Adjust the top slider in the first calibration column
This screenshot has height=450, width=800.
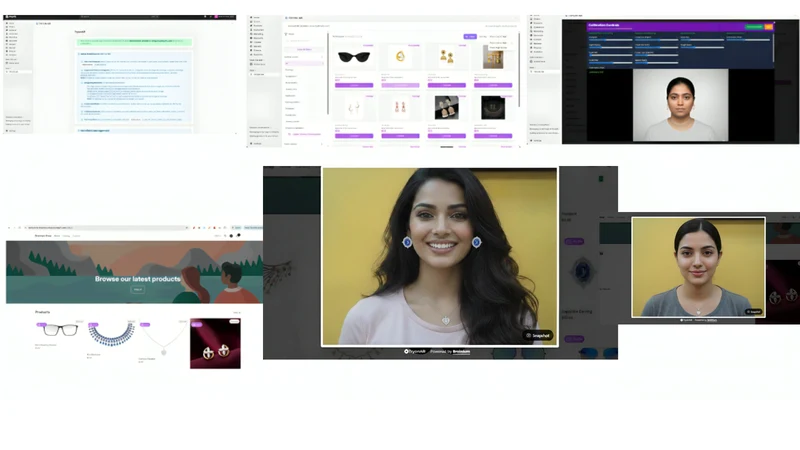pyautogui.click(x=611, y=39)
